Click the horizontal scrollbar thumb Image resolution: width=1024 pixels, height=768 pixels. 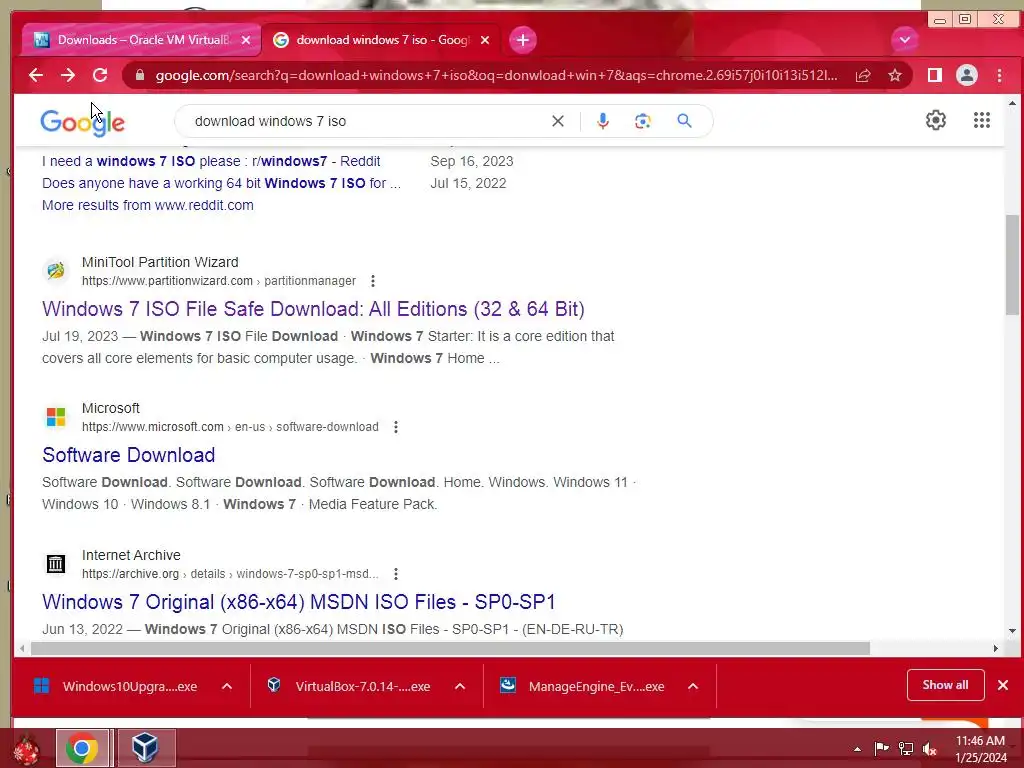coord(451,648)
